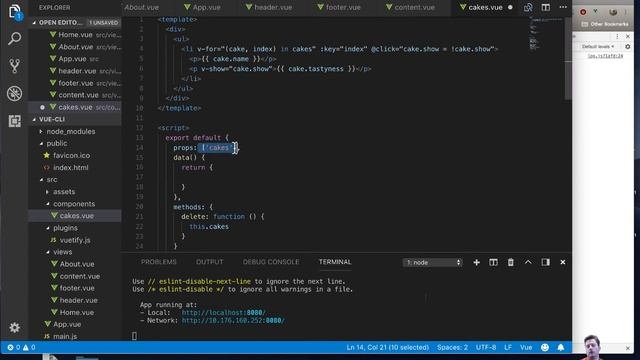
Task: Click the UTF-8 encoding in status bar
Action: coord(486,347)
